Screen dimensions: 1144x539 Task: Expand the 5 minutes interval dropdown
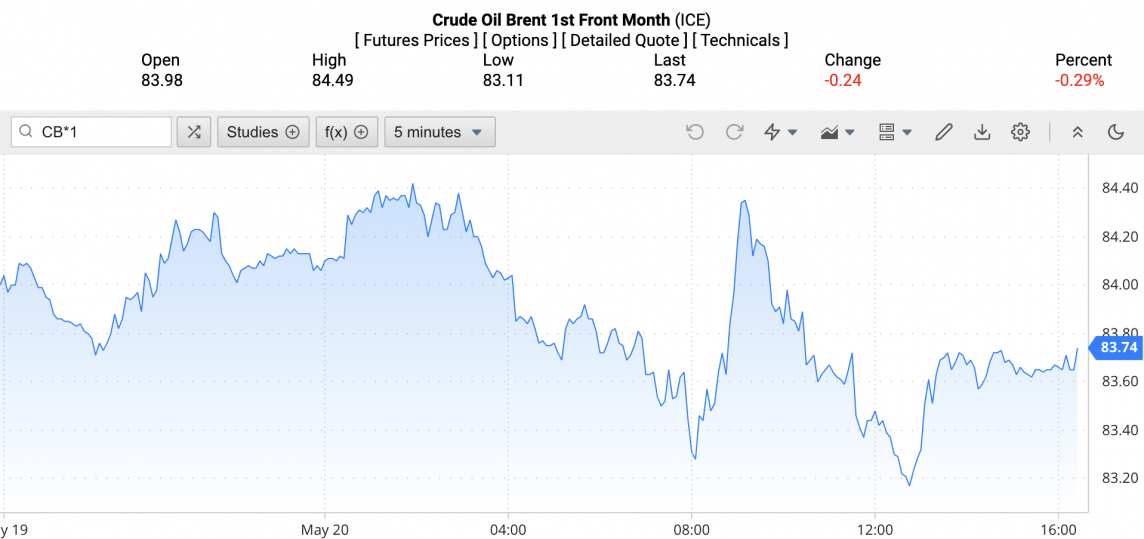coord(439,132)
